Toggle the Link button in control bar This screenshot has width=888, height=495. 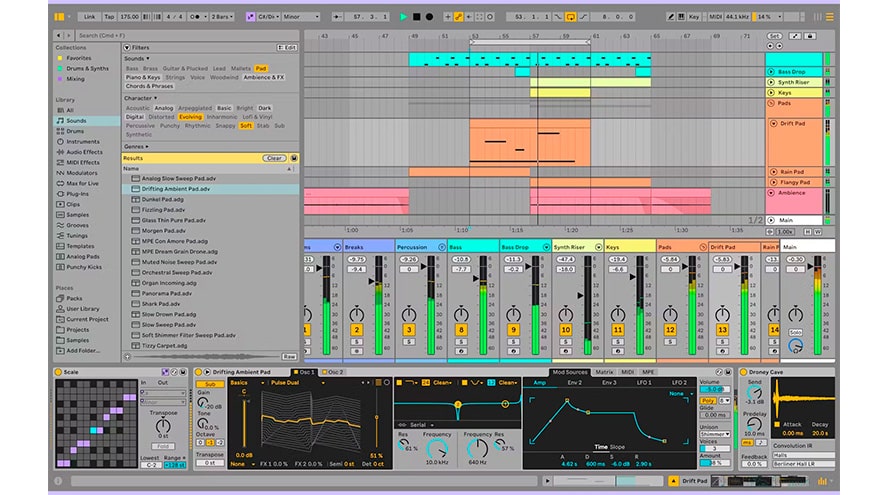(x=89, y=17)
